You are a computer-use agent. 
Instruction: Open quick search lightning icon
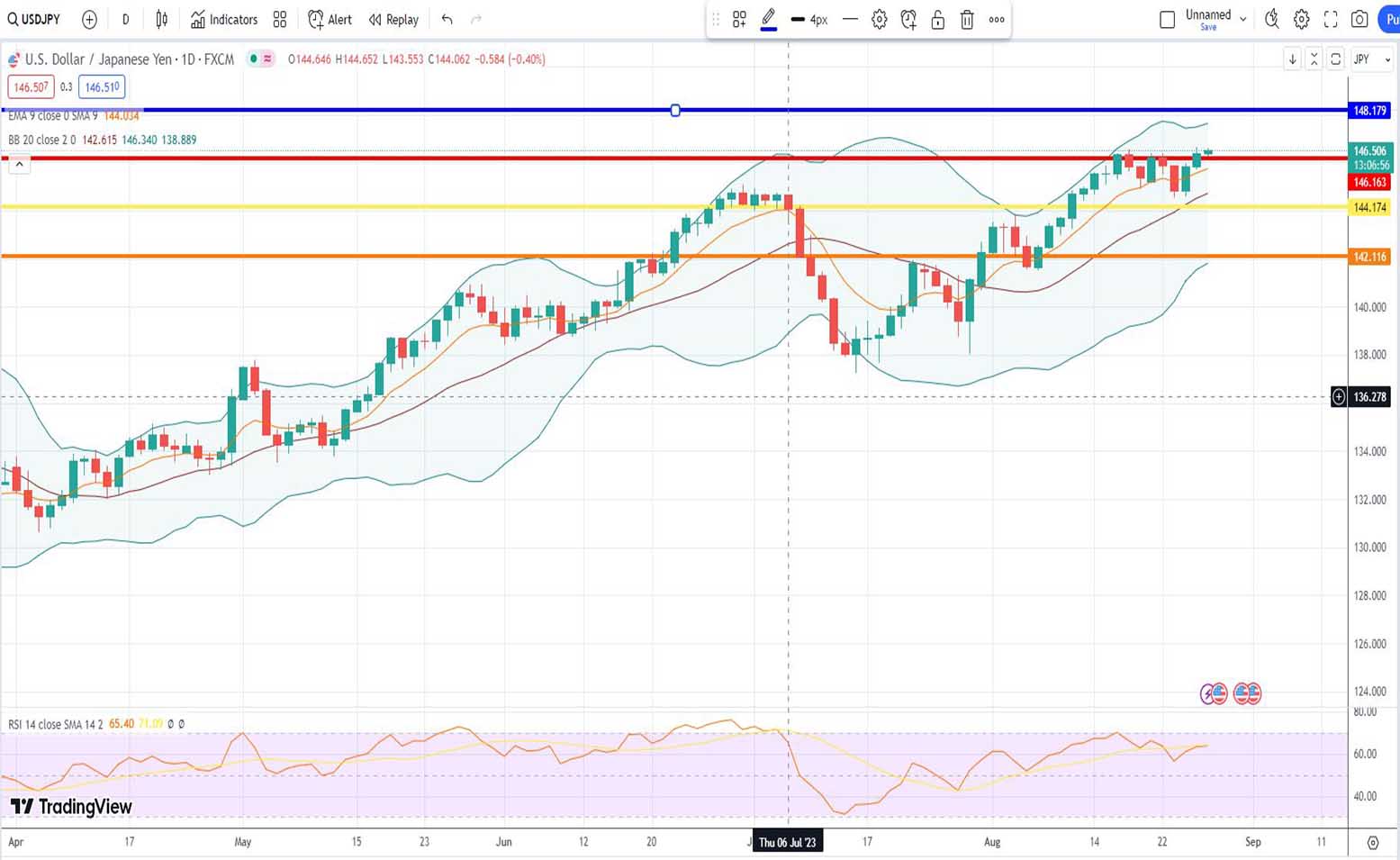click(1271, 19)
